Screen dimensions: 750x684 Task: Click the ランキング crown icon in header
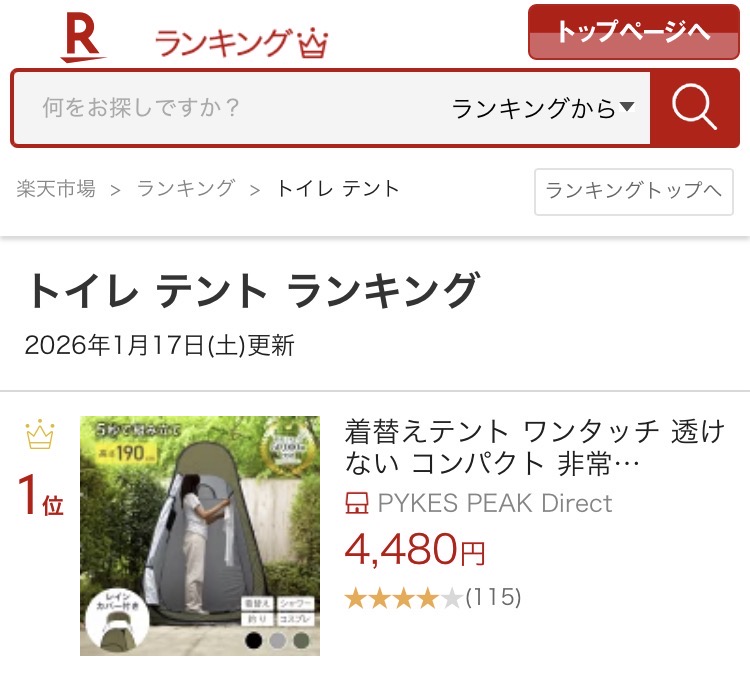point(313,43)
